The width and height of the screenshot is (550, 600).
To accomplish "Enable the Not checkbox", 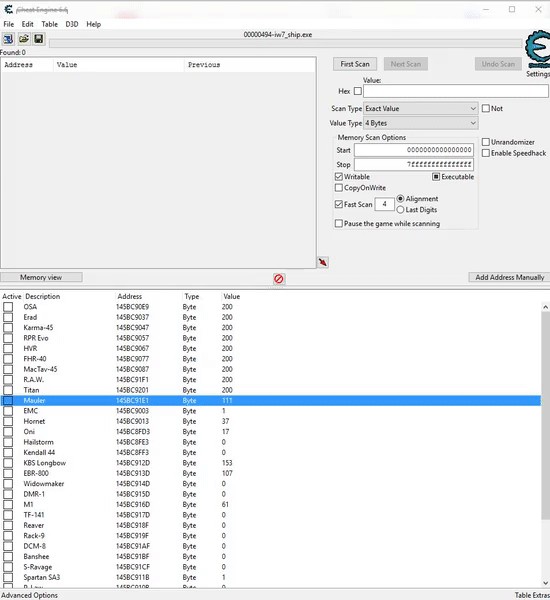I will (486, 108).
